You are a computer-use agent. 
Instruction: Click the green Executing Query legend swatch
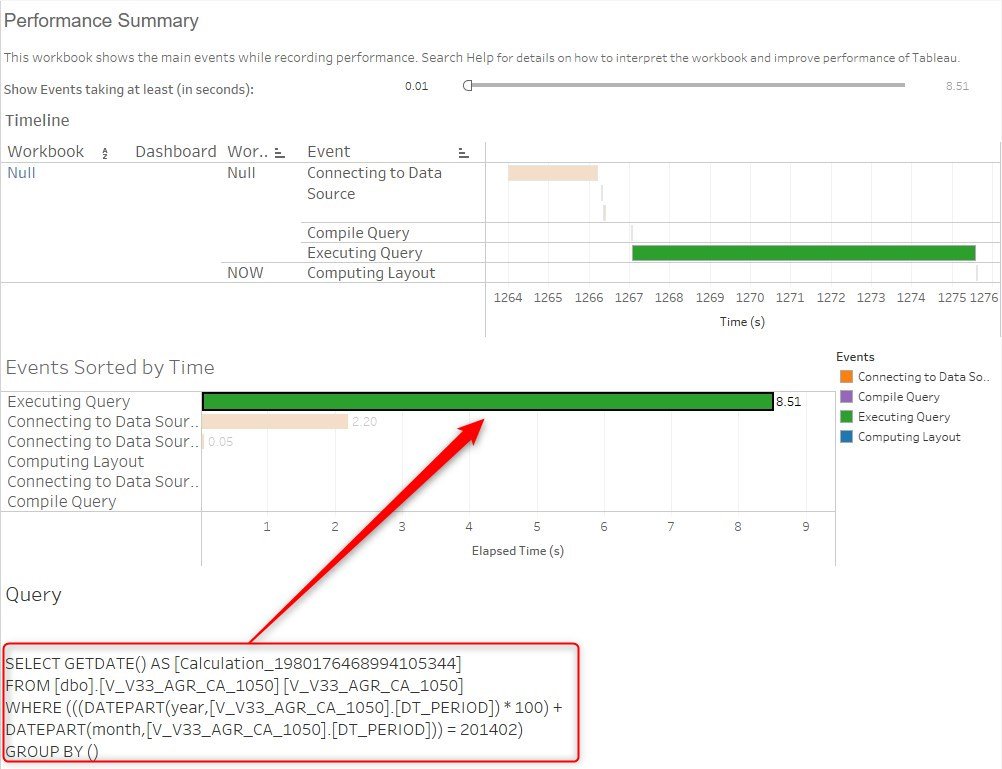pos(846,417)
